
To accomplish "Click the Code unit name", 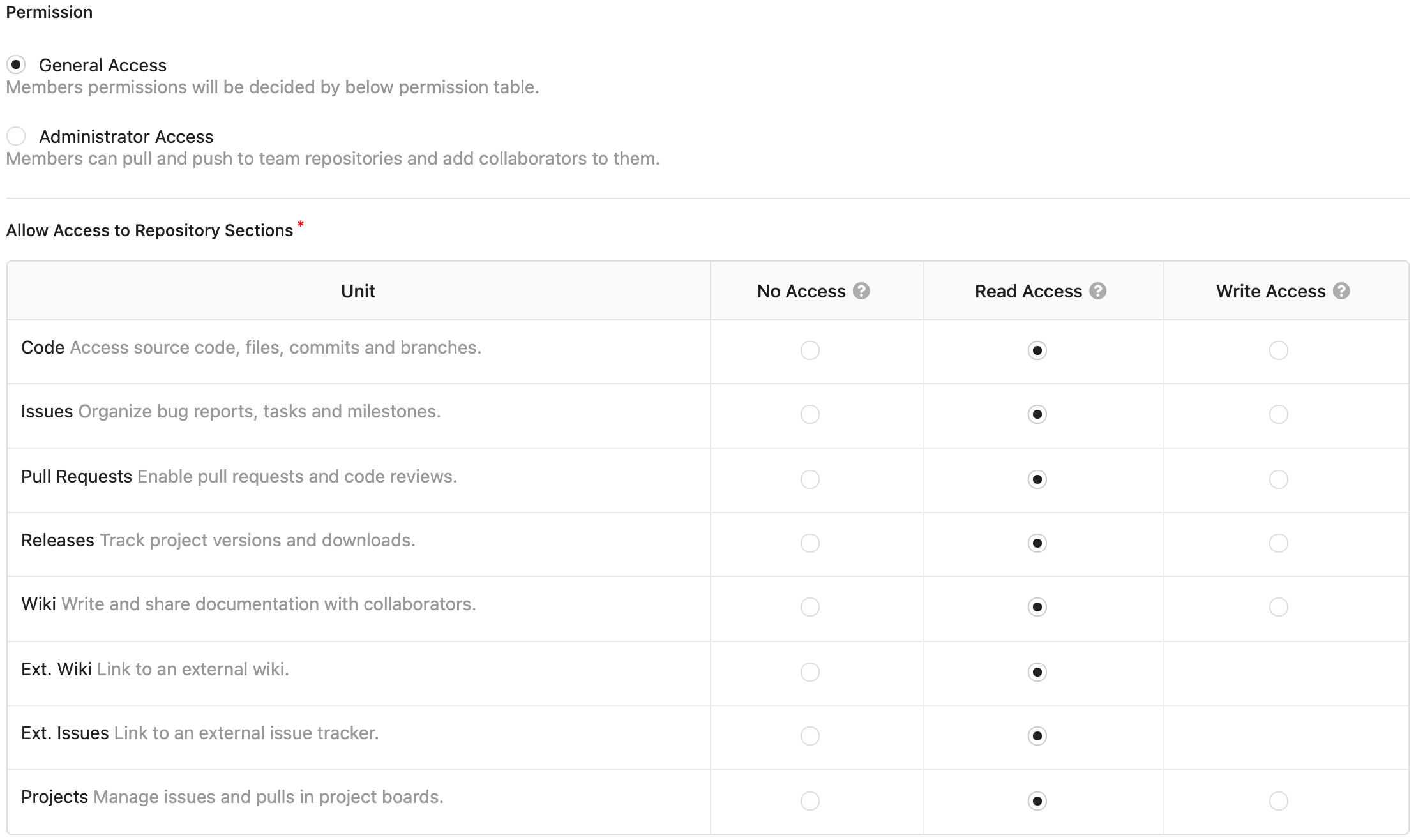I will (43, 347).
